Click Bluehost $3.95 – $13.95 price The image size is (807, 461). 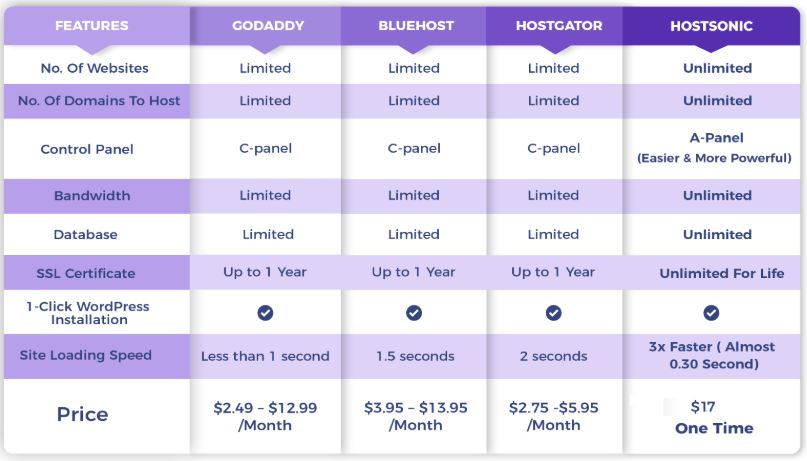click(415, 416)
